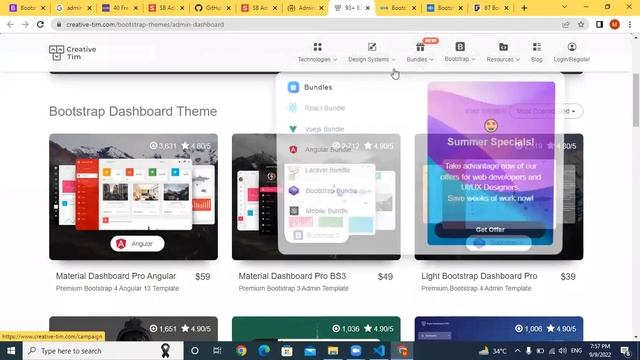Select Bootstrap Bundle menu entry

point(323,191)
